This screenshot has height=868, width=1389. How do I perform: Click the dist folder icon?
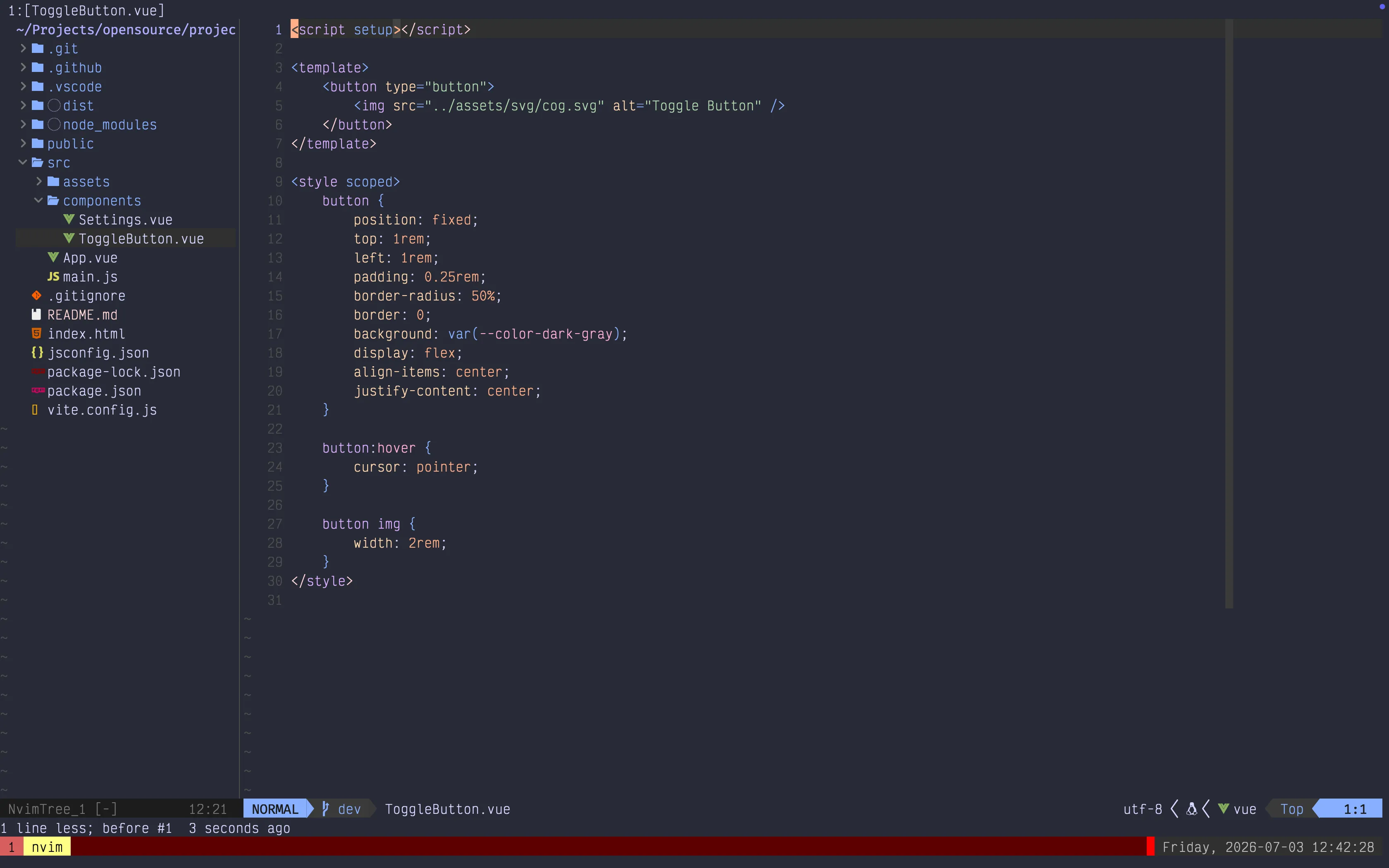[38, 105]
